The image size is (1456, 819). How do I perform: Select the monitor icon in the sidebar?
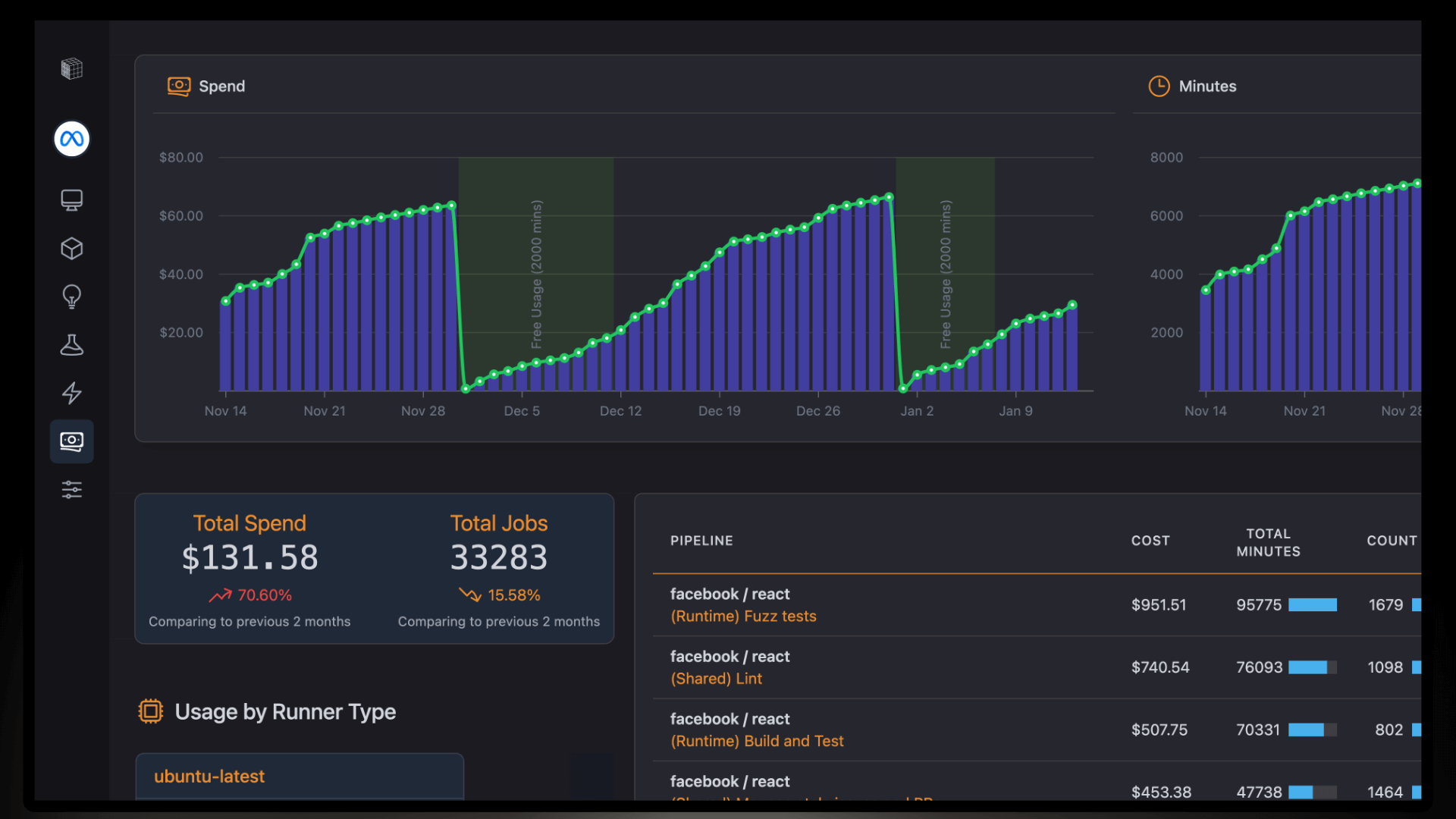pos(71,199)
